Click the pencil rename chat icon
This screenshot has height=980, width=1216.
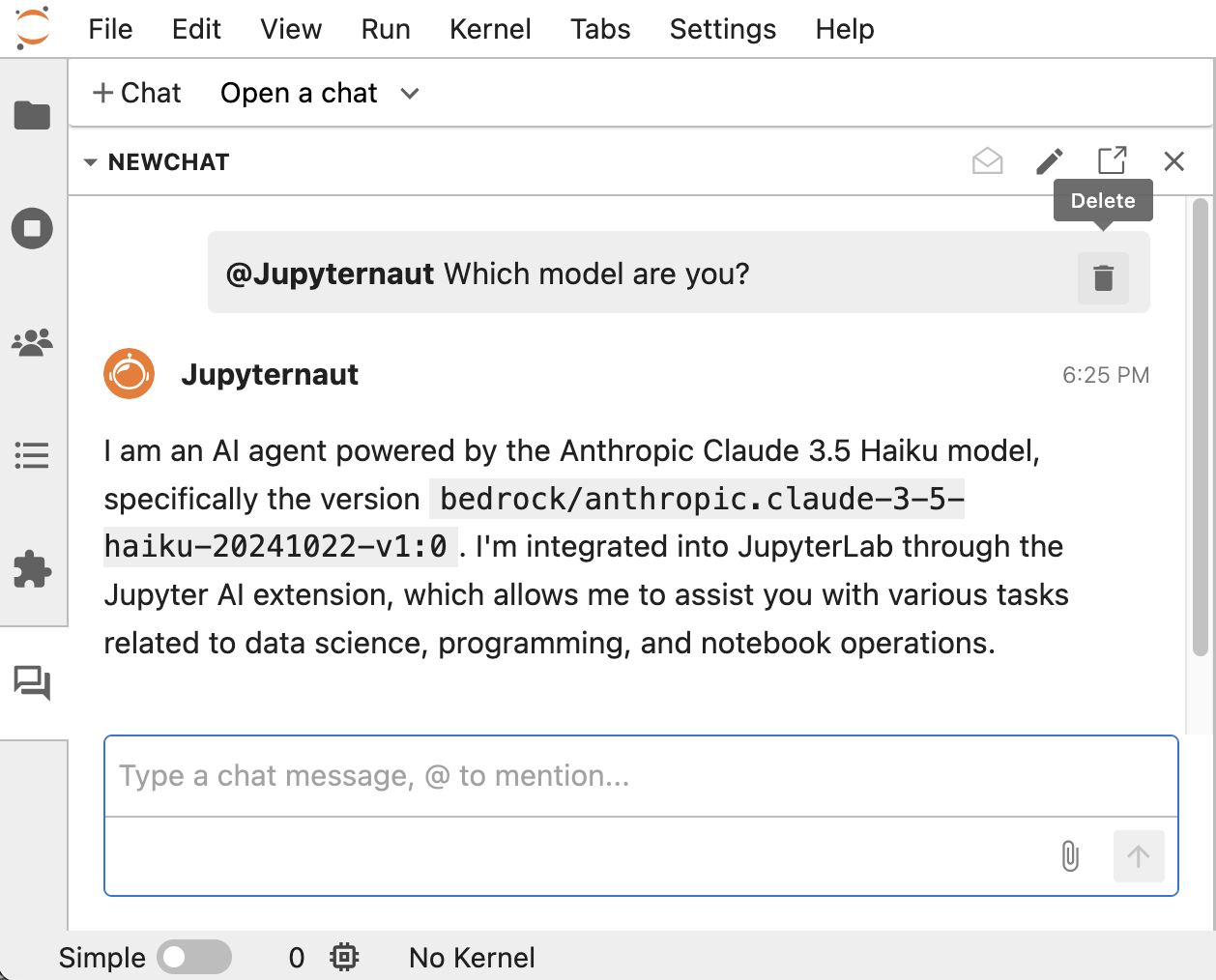(x=1050, y=161)
